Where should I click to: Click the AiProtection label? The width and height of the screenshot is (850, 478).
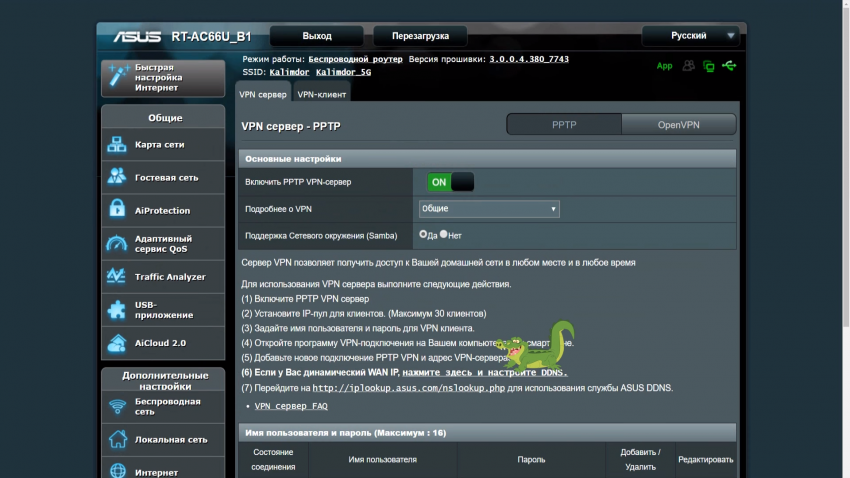pos(163,211)
